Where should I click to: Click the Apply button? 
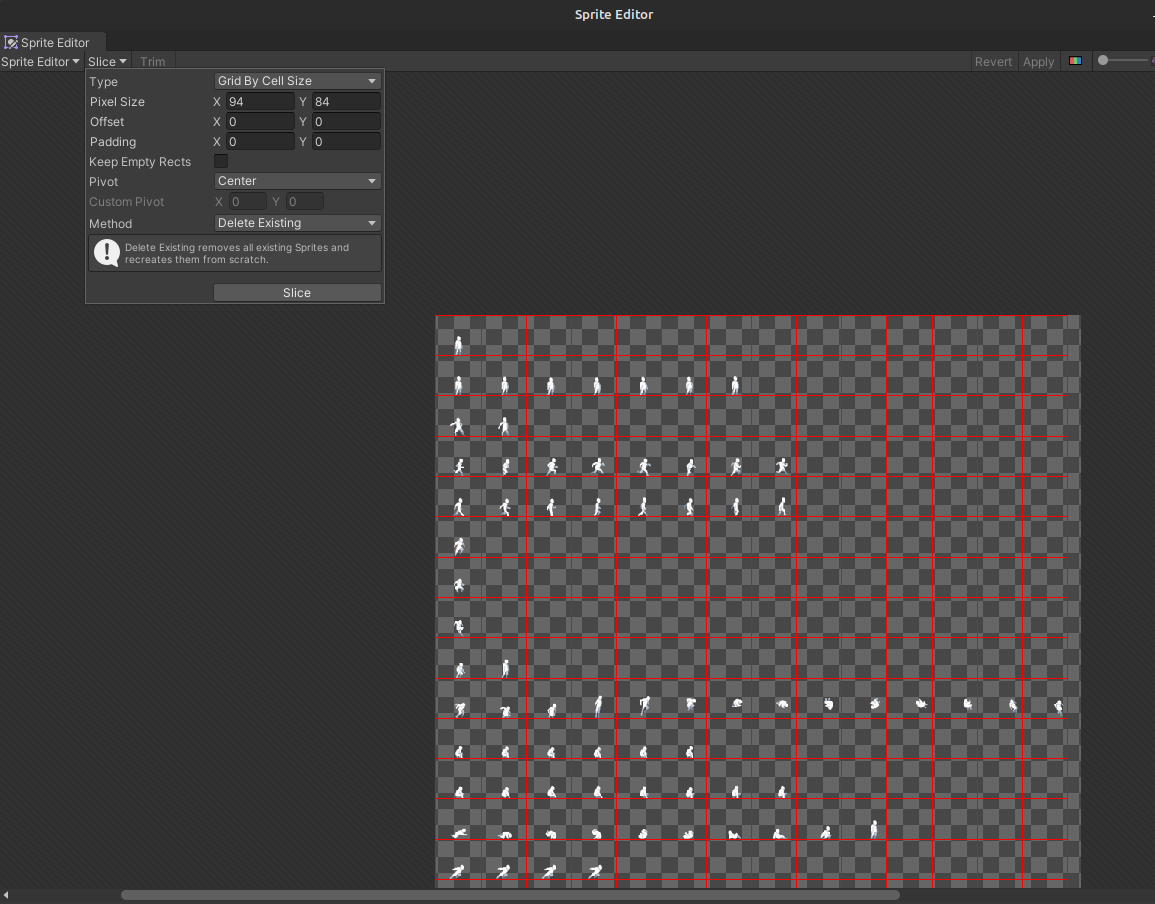tap(1038, 62)
